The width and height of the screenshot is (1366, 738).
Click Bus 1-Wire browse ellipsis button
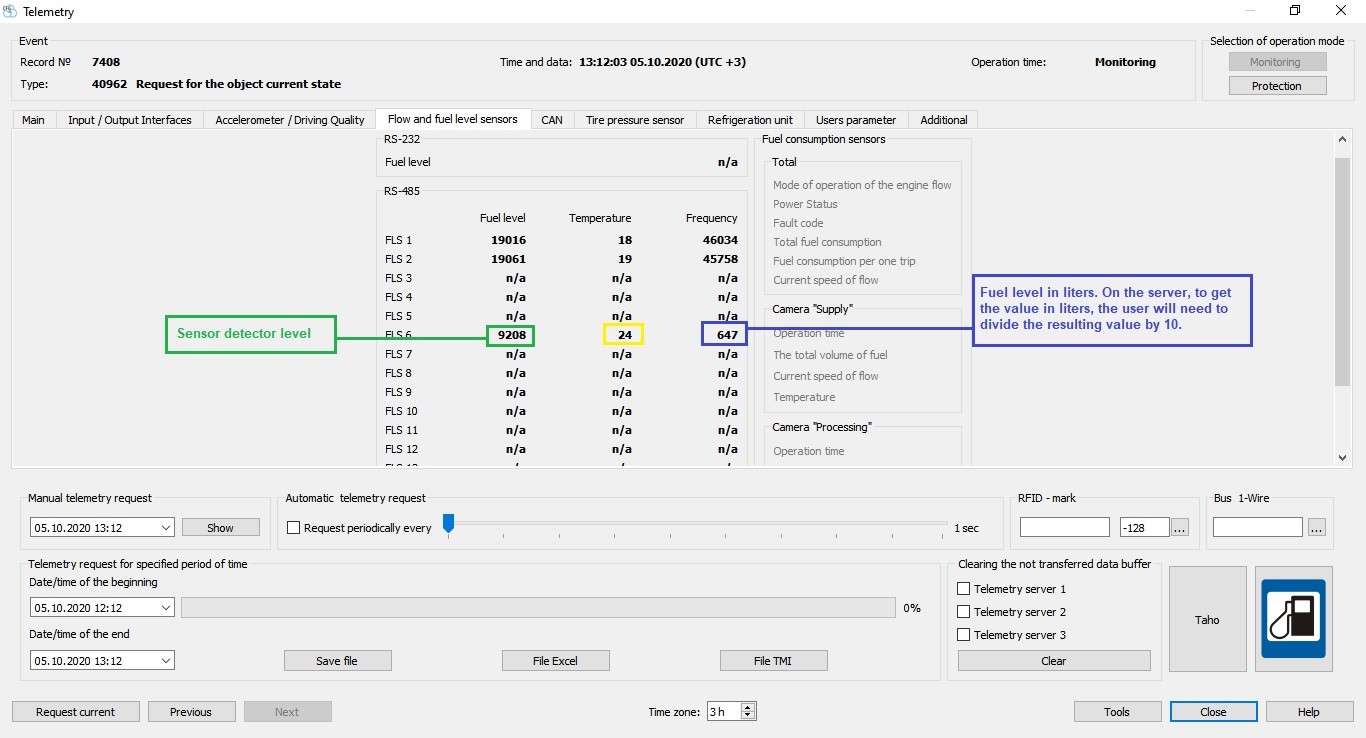[x=1316, y=528]
